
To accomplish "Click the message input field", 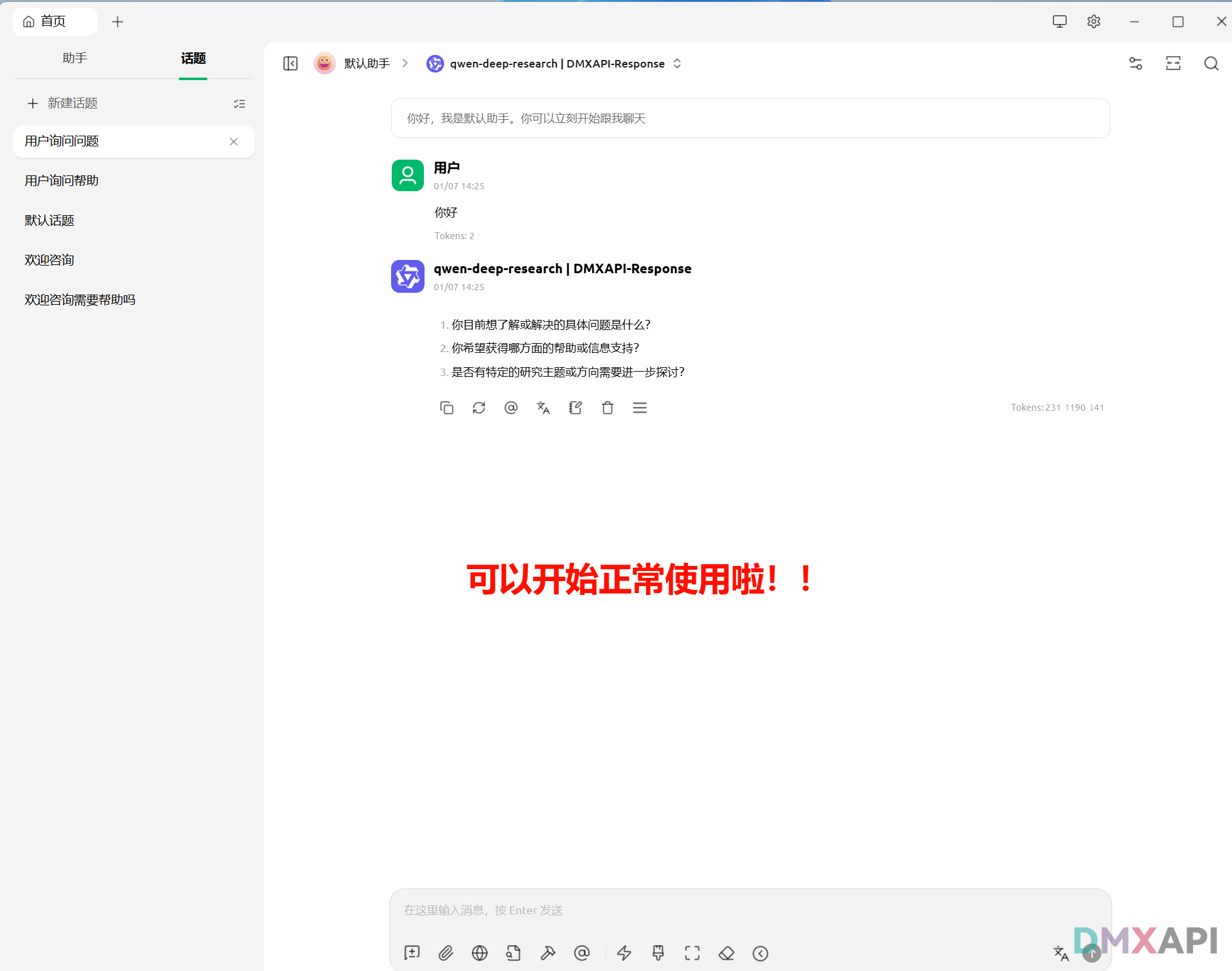I will pos(749,910).
